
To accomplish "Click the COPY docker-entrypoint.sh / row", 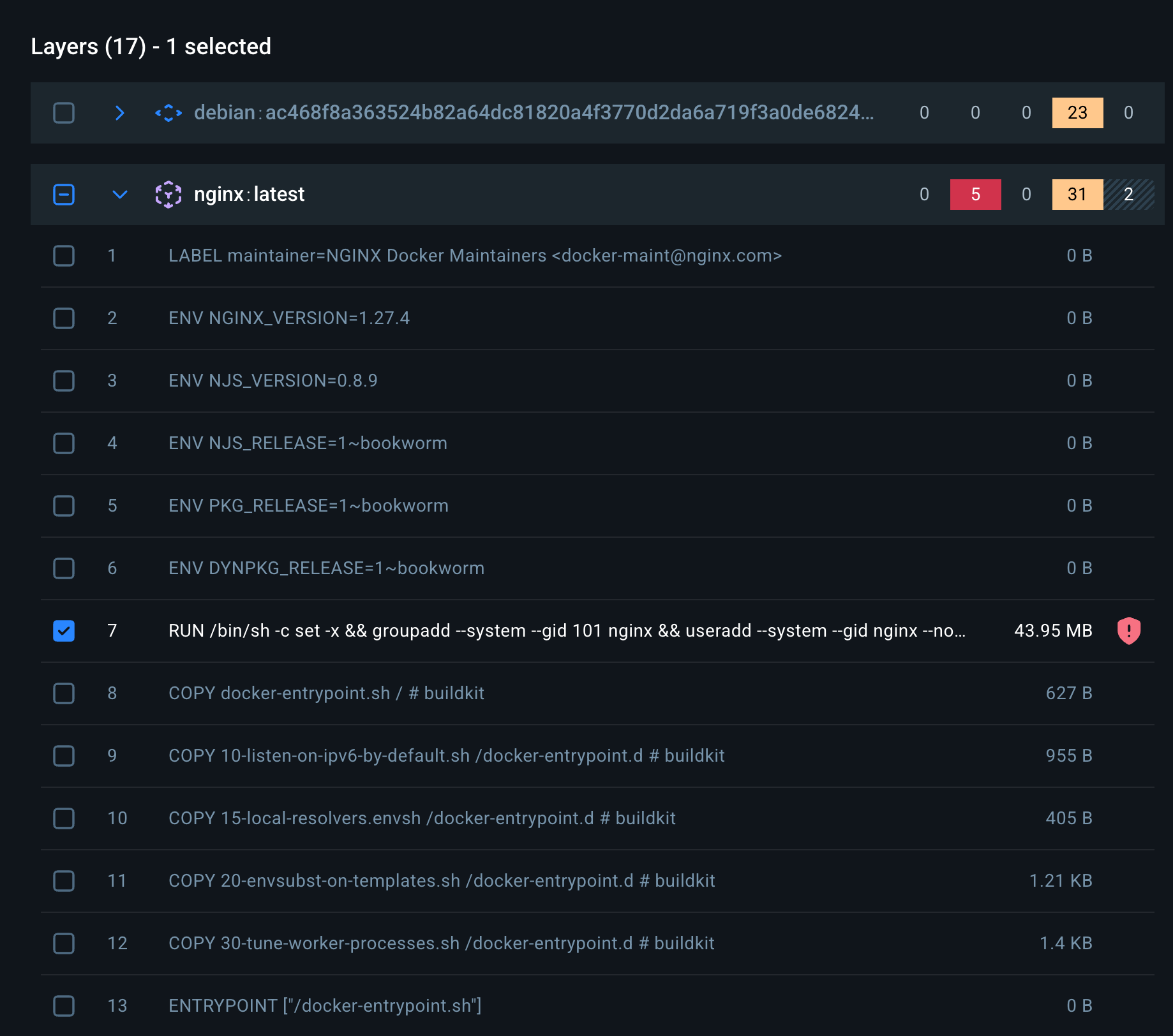I will tap(597, 693).
